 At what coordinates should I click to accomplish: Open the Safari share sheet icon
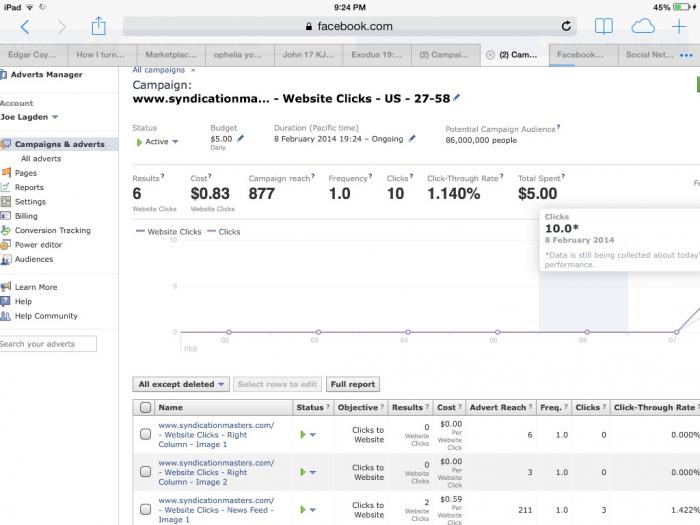point(99,26)
